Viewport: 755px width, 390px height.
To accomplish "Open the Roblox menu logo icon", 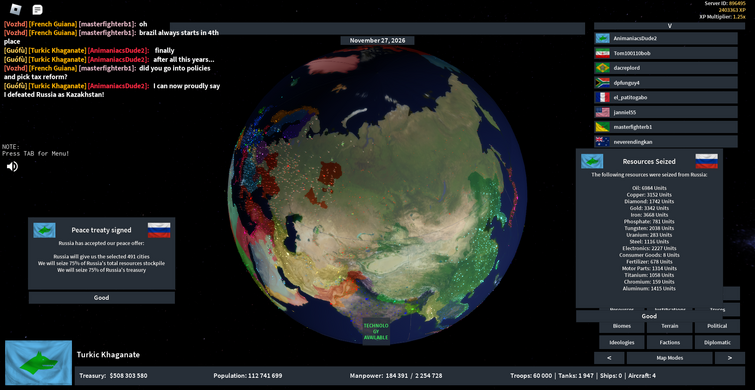I will (16, 9).
